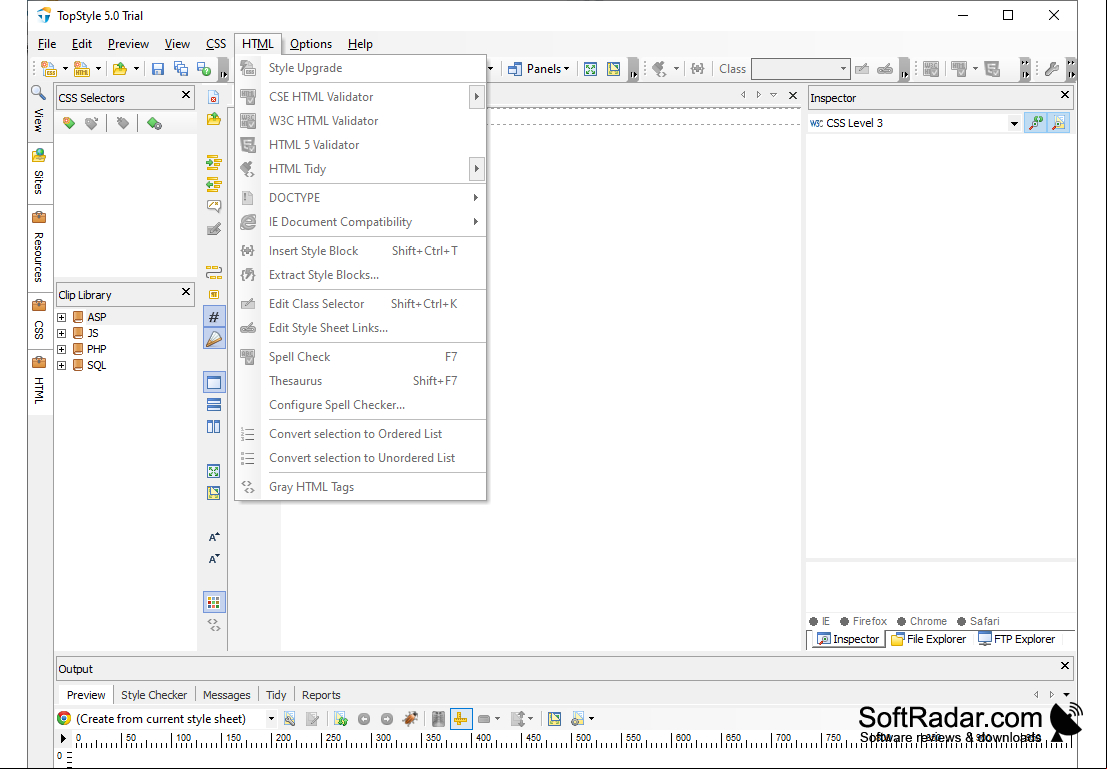Click the full screen icon beside Panels
Image resolution: width=1107 pixels, height=769 pixels.
coord(591,68)
